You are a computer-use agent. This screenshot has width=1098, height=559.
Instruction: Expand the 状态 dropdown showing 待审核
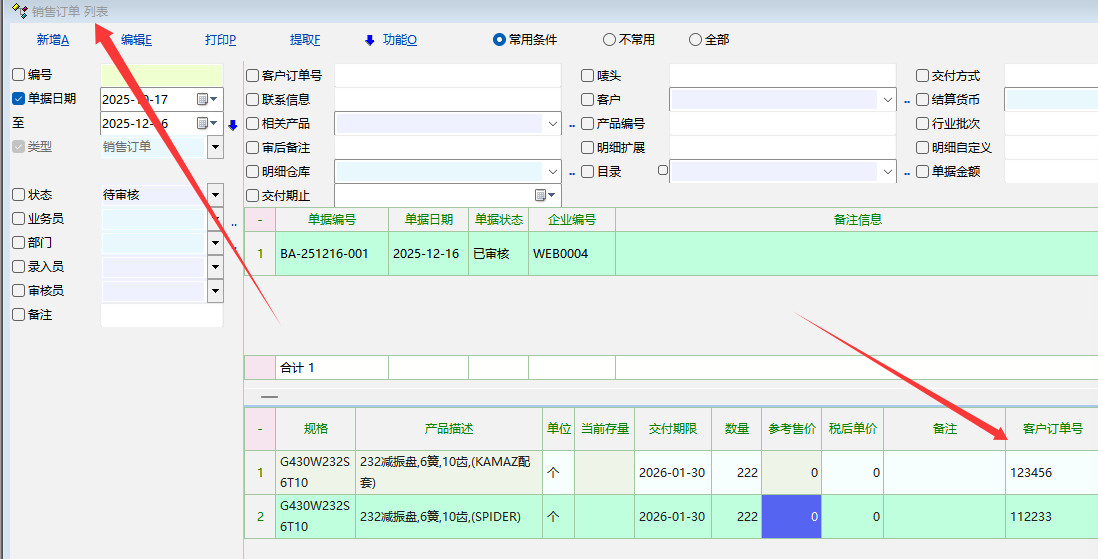(x=215, y=195)
